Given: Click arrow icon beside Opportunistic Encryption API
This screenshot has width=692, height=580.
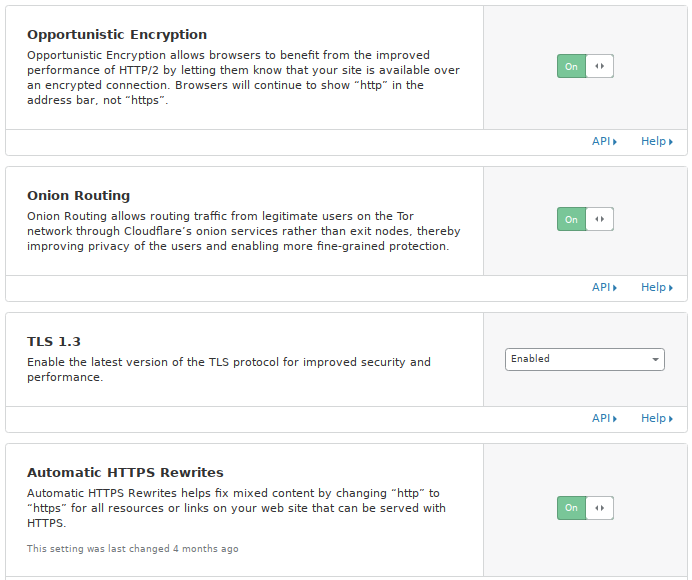Looking at the screenshot, I should (615, 142).
